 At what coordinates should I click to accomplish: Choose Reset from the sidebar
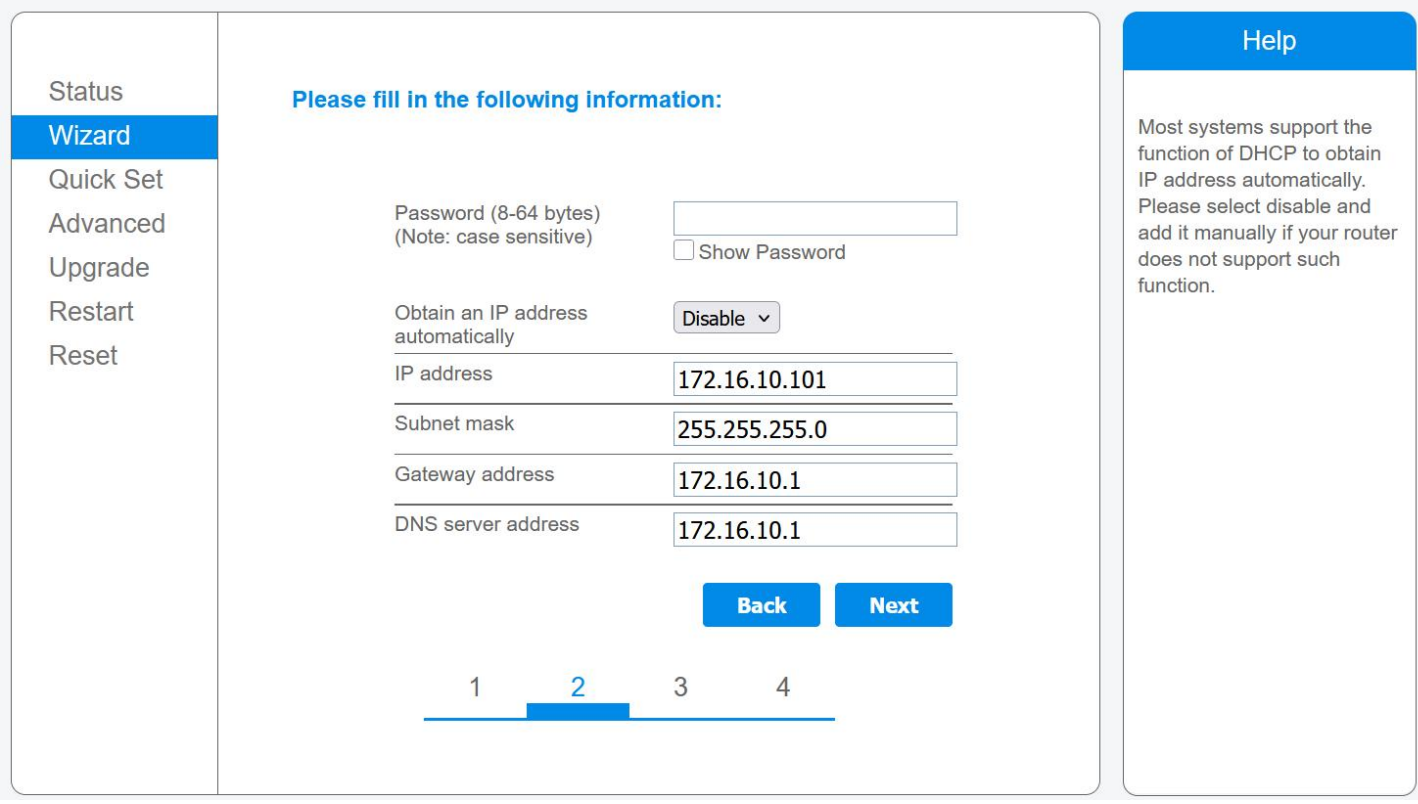83,356
